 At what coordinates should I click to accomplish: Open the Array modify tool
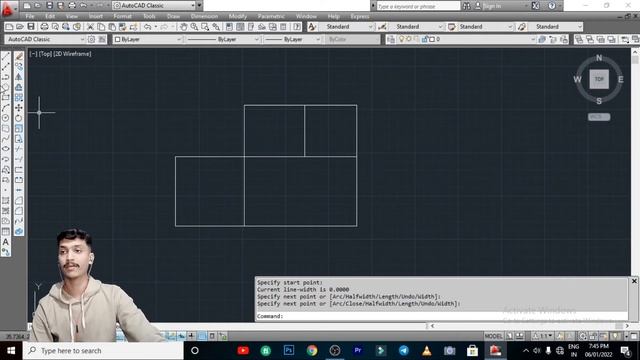coord(19,98)
